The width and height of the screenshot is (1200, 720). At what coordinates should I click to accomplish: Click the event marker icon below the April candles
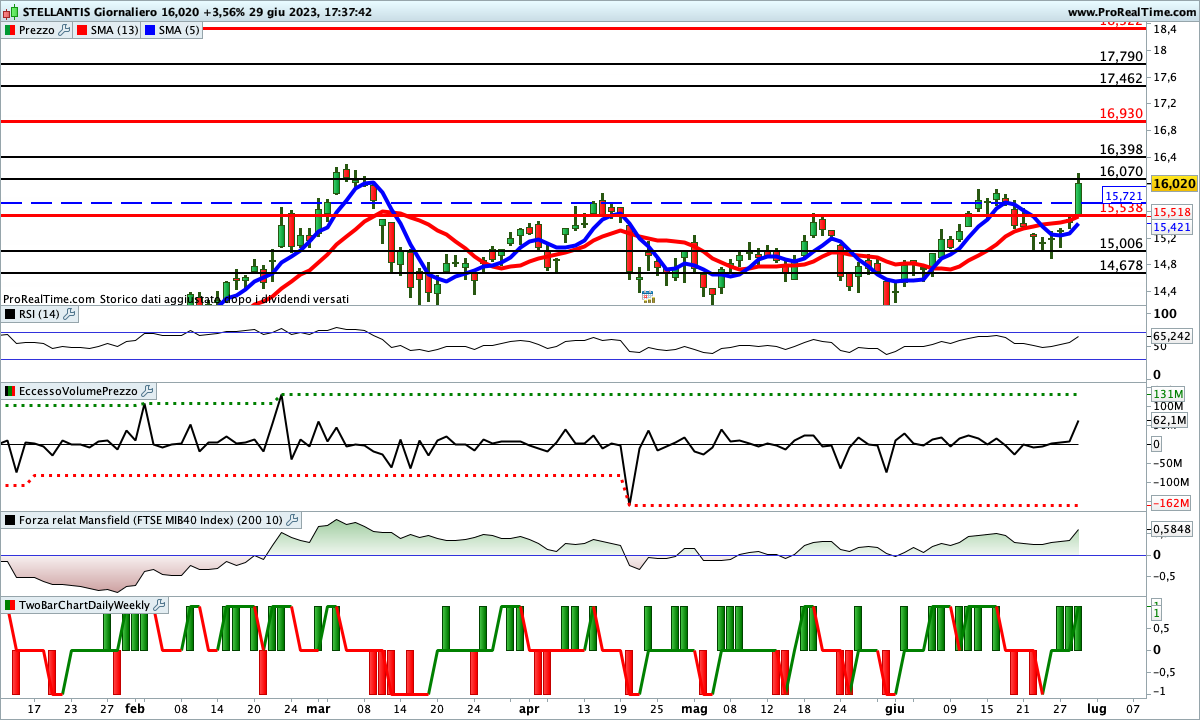(648, 297)
